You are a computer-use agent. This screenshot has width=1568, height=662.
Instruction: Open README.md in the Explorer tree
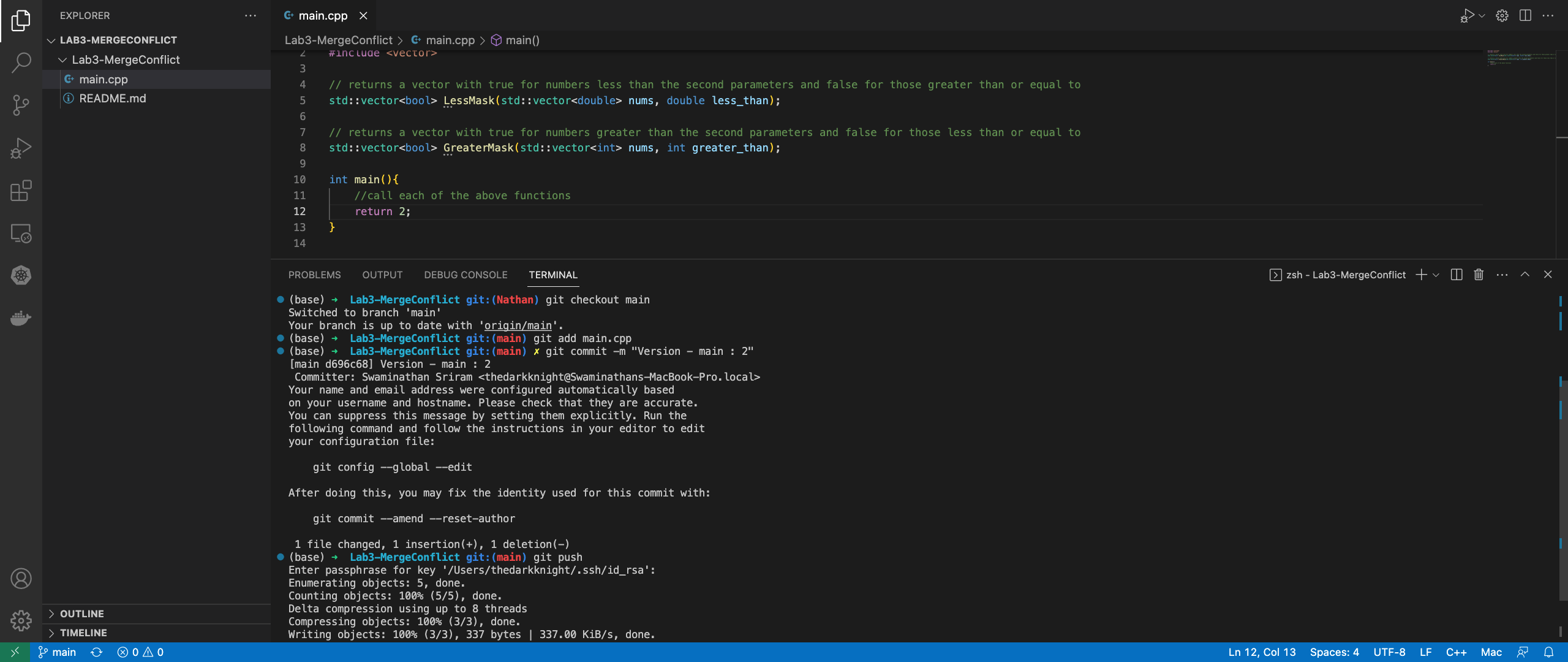(x=156, y=98)
